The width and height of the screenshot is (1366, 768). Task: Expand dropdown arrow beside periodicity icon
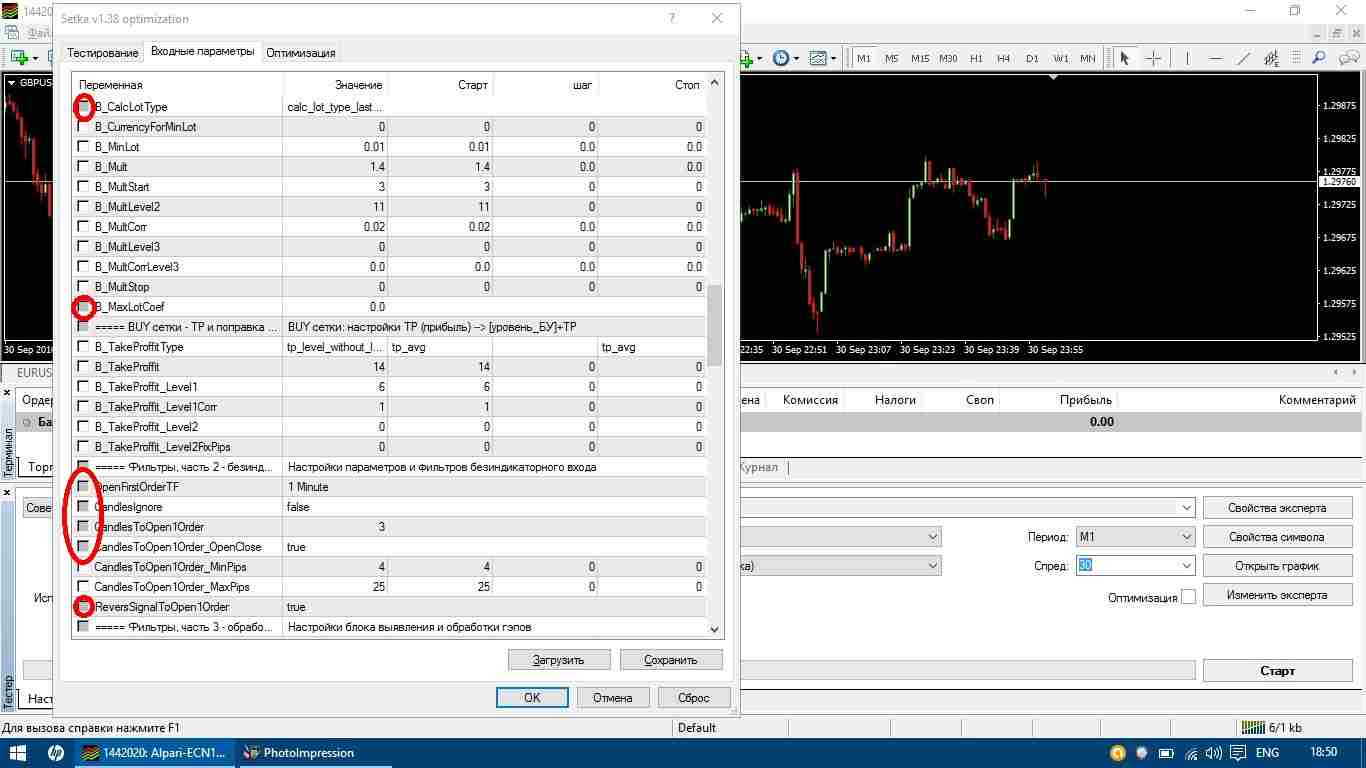[796, 58]
